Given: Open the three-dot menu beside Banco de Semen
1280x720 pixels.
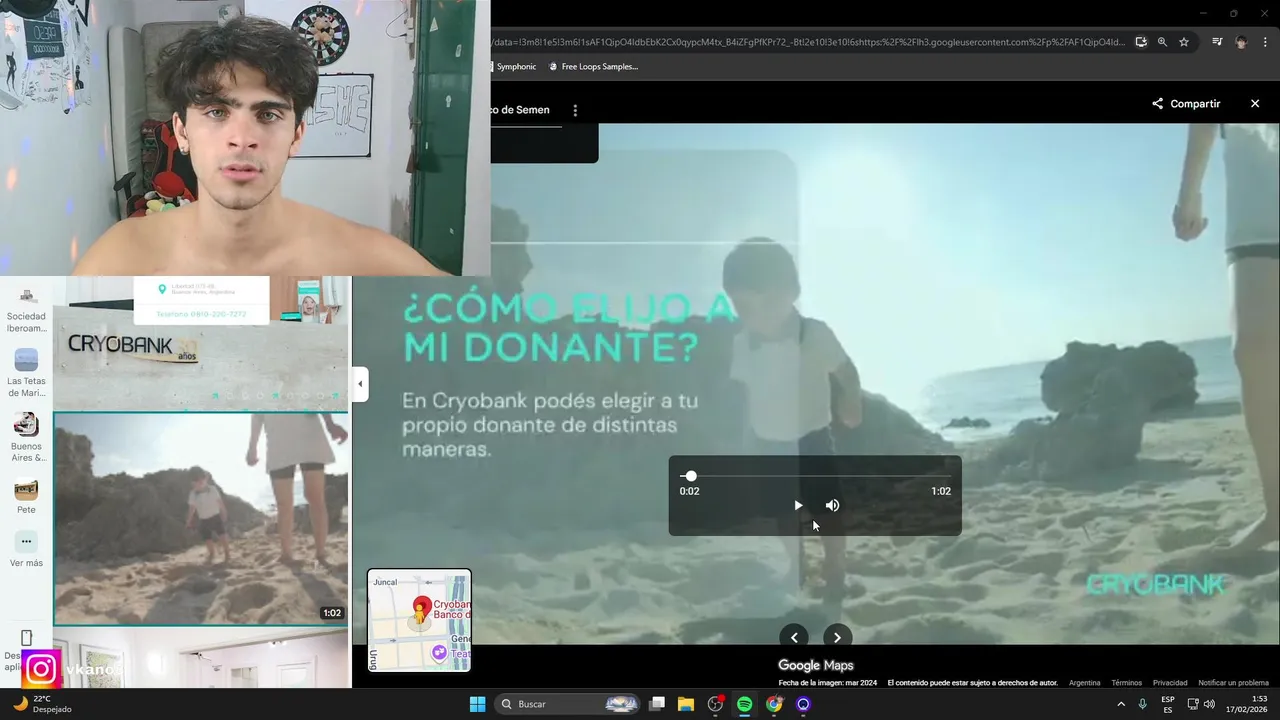Looking at the screenshot, I should [574, 110].
